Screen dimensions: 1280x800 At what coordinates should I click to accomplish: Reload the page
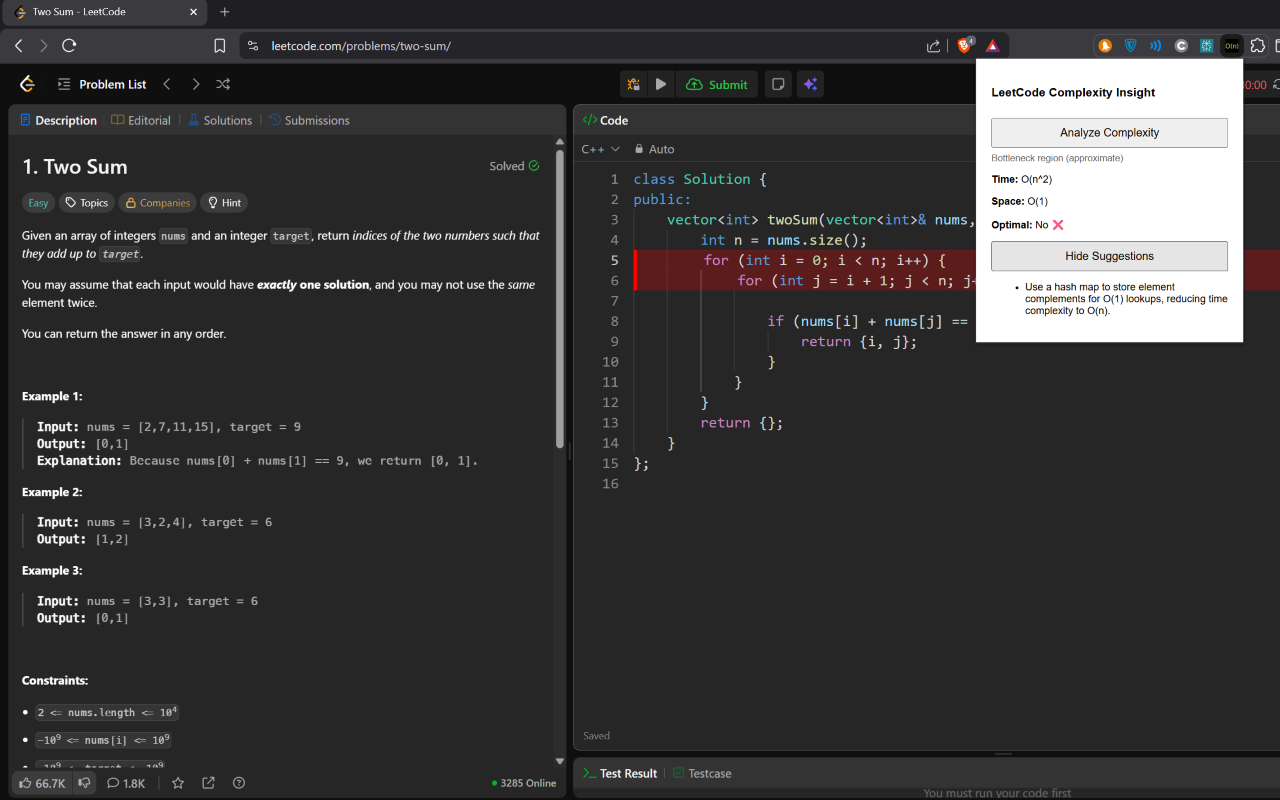69,45
